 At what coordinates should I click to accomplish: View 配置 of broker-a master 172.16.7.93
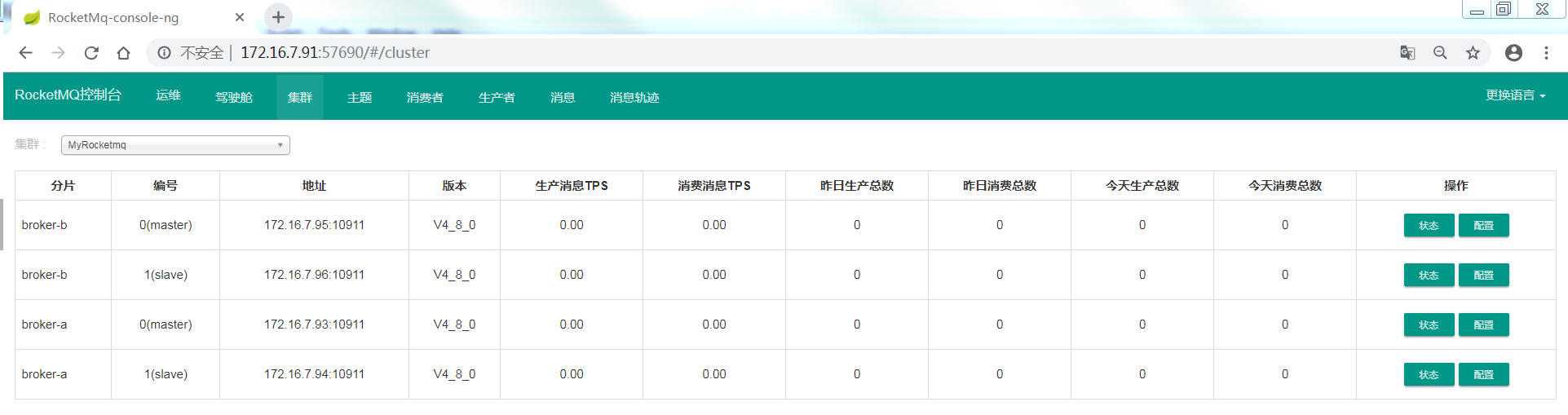[1484, 325]
